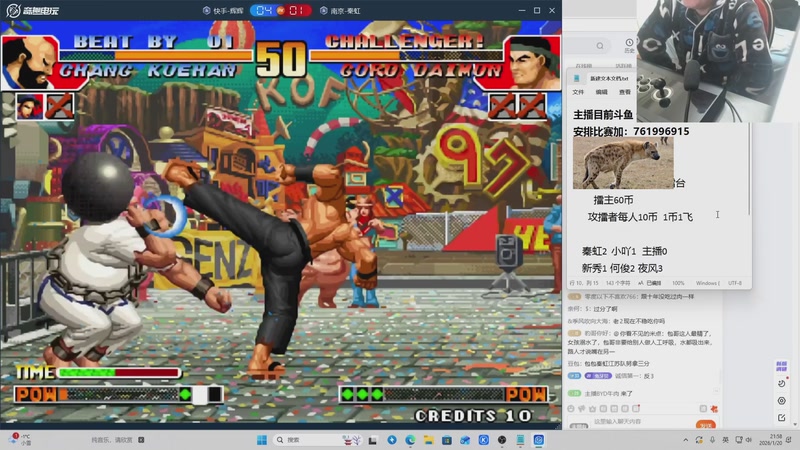Click the microphone icon in the system tray
This screenshot has width=800, height=450.
712,440
